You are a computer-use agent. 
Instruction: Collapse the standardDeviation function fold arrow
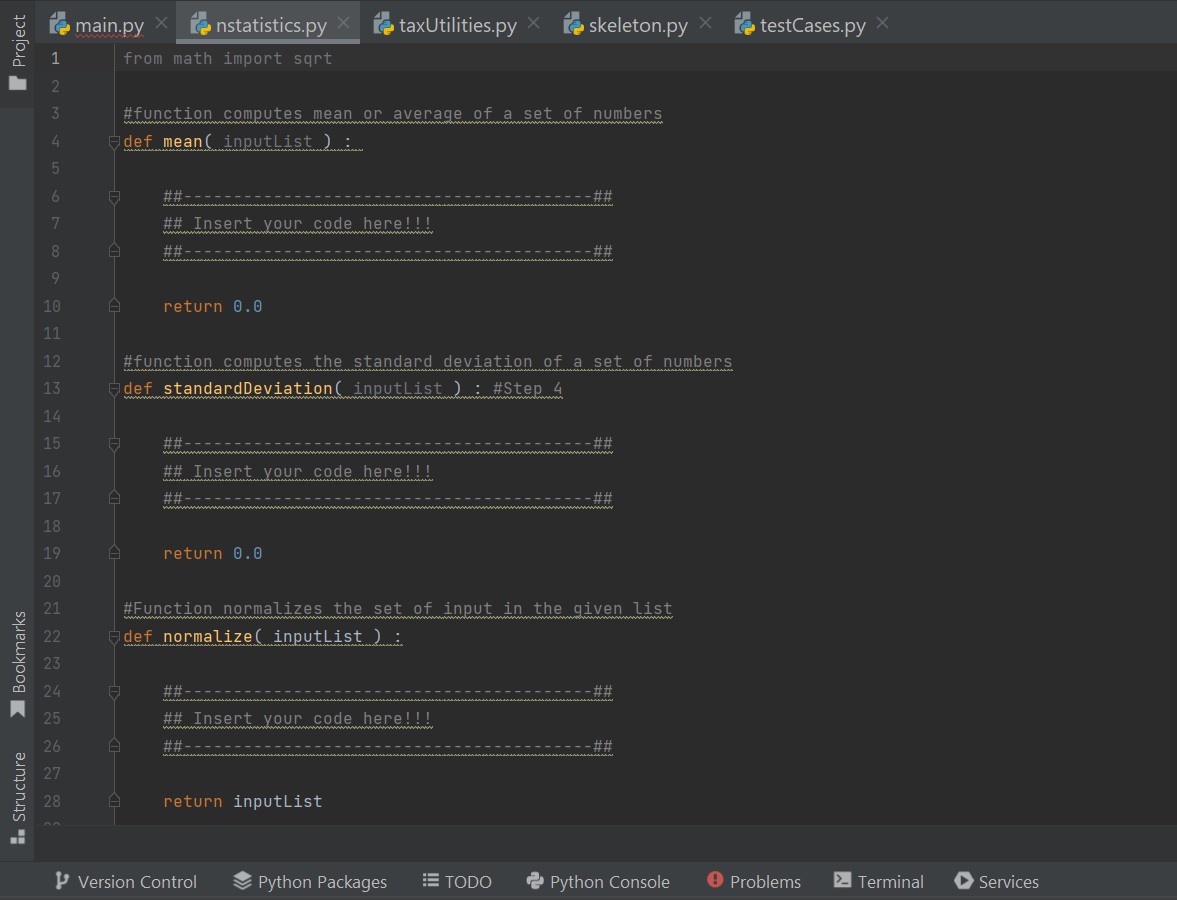[x=113, y=390]
